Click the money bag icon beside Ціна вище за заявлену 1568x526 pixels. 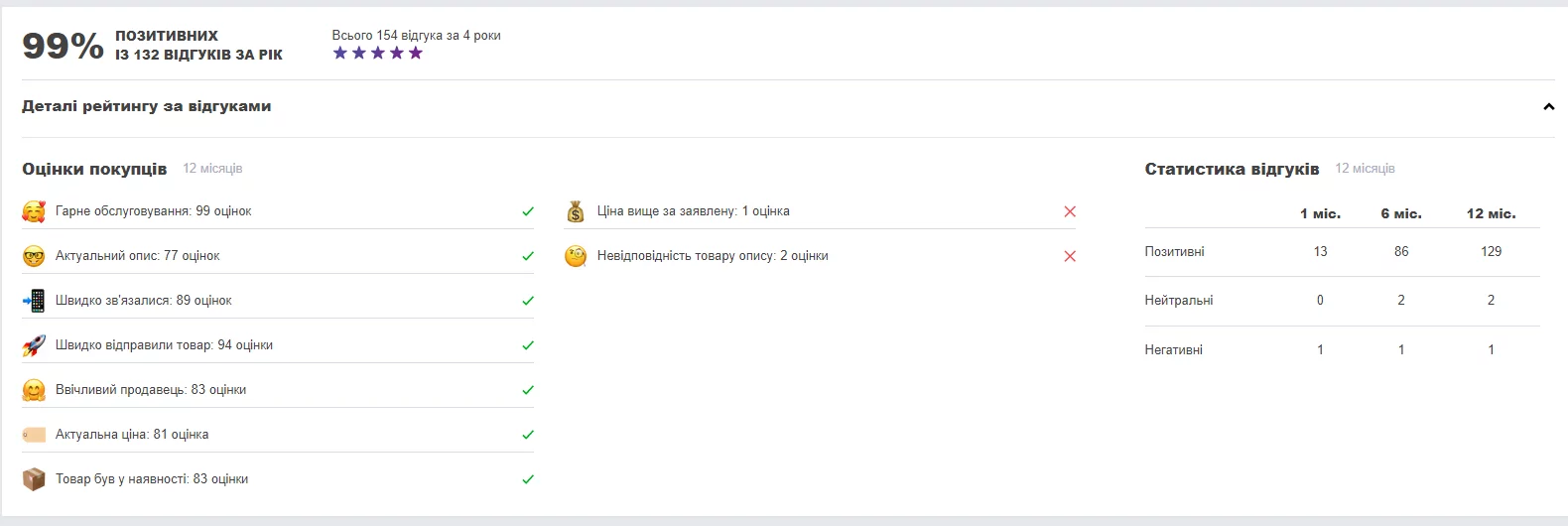pos(576,211)
